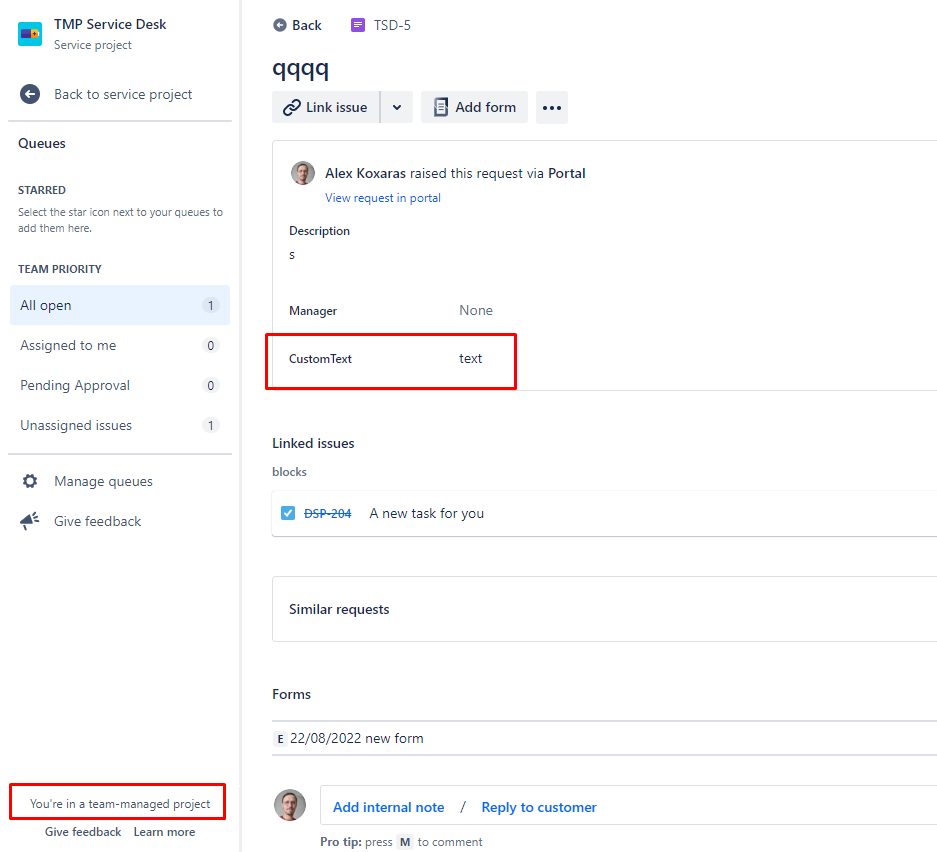Open the three-dots more actions menu
Image resolution: width=937 pixels, height=852 pixels.
[x=552, y=108]
